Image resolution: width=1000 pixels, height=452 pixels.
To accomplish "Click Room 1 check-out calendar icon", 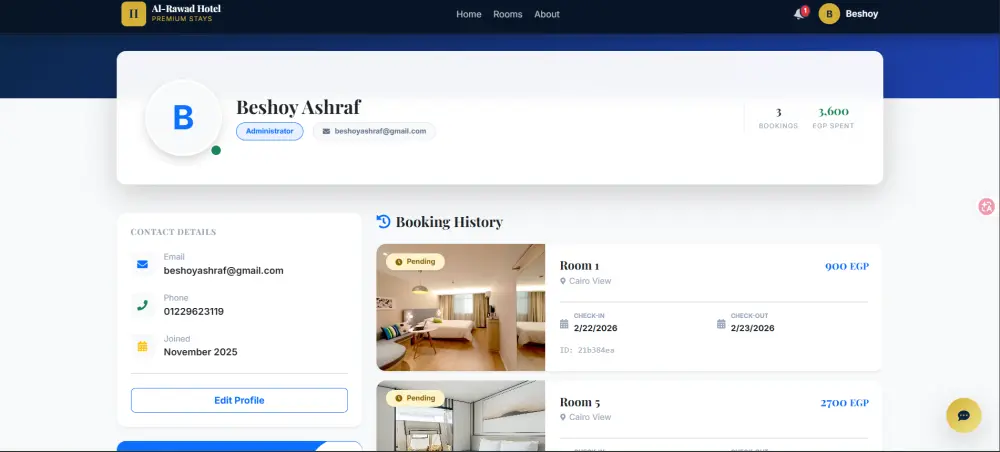I will tap(721, 324).
